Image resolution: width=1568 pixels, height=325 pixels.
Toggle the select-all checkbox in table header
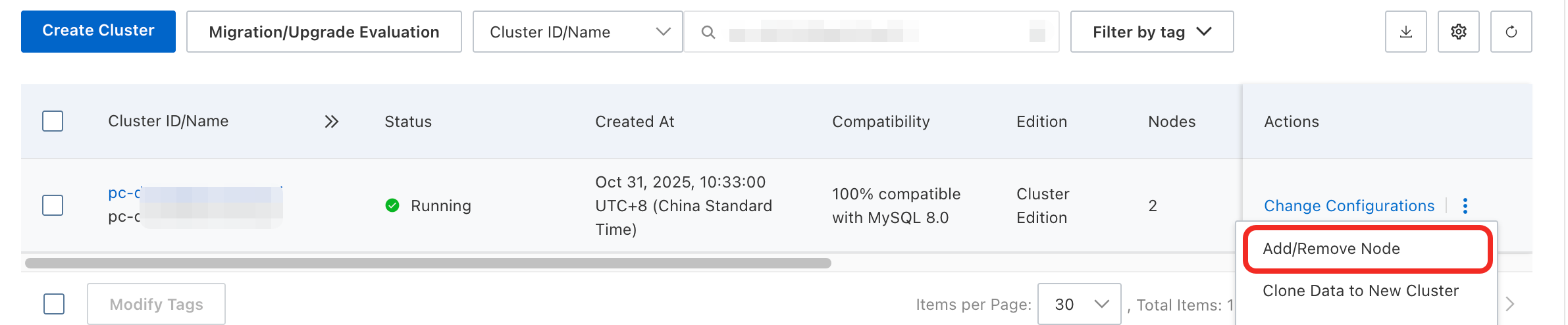point(53,121)
